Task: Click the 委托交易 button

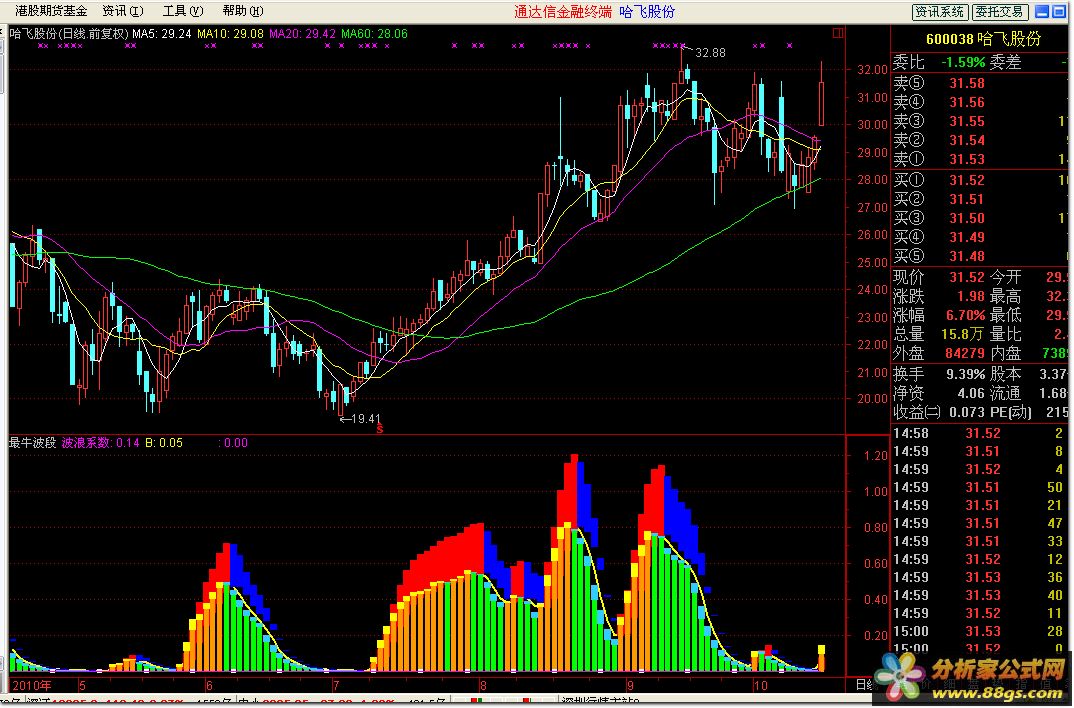Action: (x=999, y=12)
